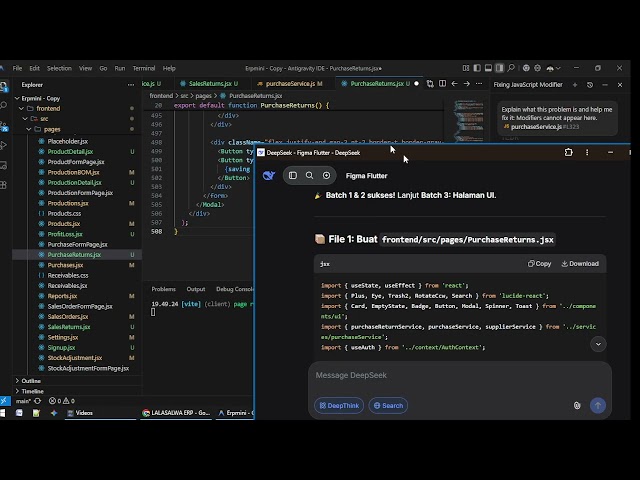Start a new chat with plus icon
Viewport: 640px width, 480px height.
click(x=575, y=85)
